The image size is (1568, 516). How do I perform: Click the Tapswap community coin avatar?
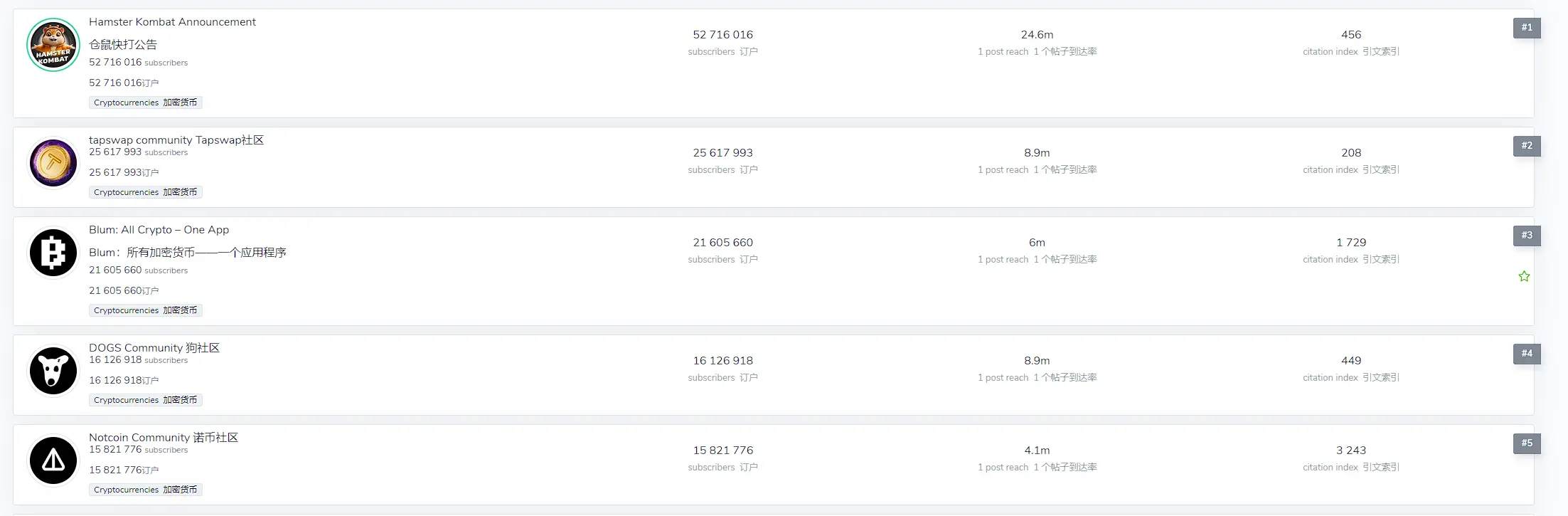53,163
